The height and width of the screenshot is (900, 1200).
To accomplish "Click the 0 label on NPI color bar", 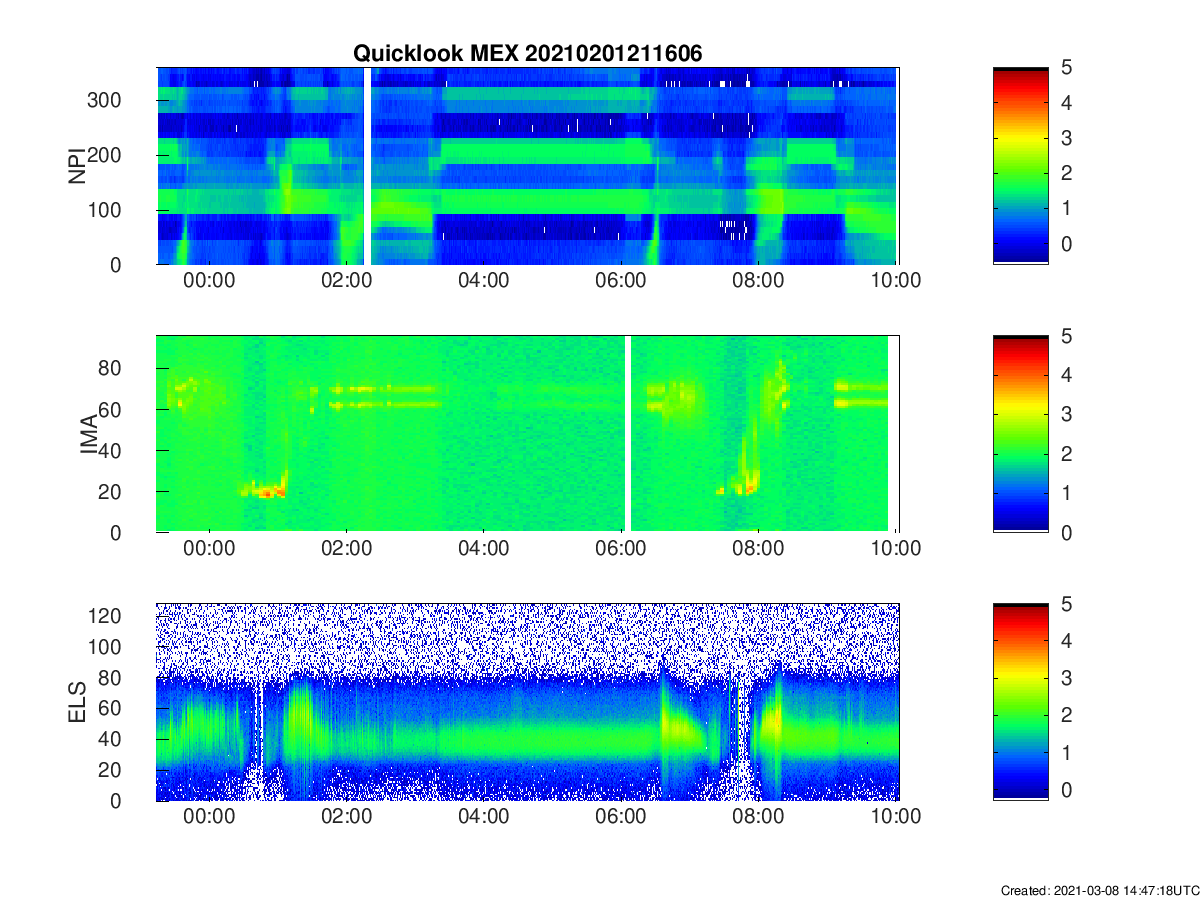I will click(x=1066, y=243).
